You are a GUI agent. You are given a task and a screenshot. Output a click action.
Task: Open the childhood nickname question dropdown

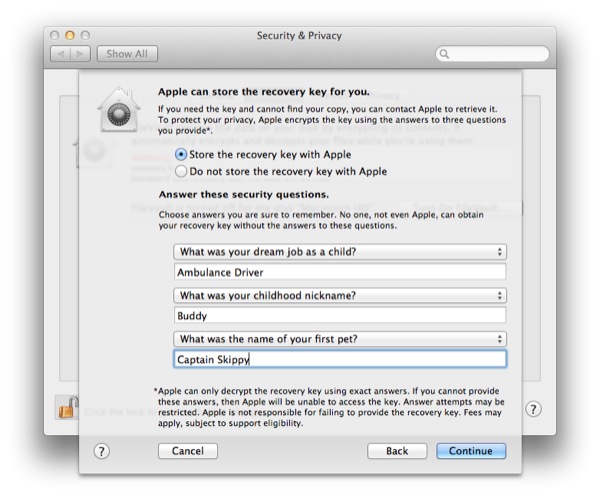pyautogui.click(x=340, y=295)
